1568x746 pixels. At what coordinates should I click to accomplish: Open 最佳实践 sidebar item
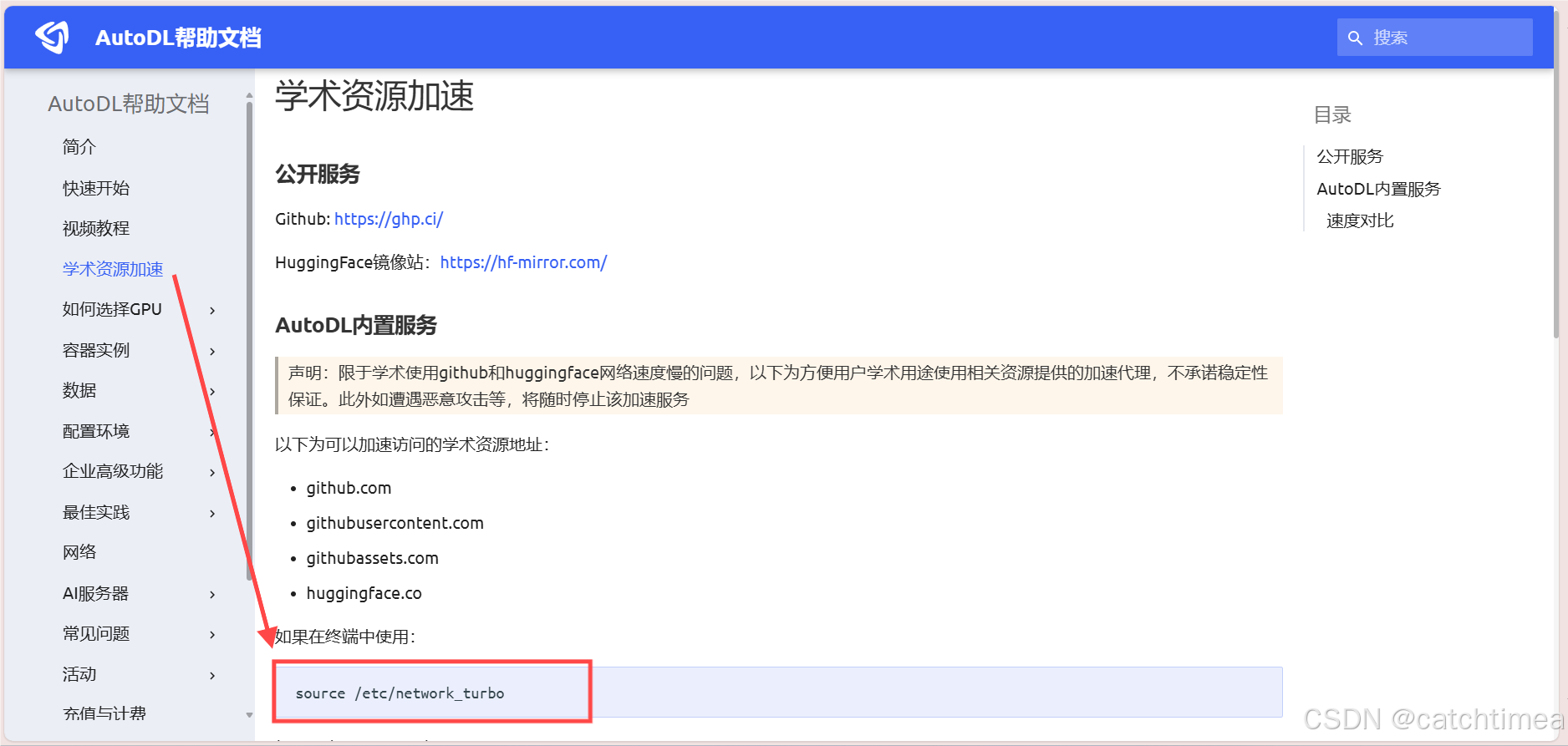click(96, 512)
